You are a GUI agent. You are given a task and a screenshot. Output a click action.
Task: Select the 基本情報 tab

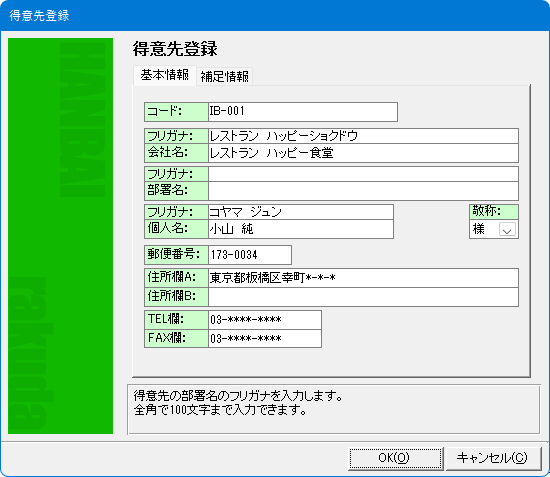(165, 75)
